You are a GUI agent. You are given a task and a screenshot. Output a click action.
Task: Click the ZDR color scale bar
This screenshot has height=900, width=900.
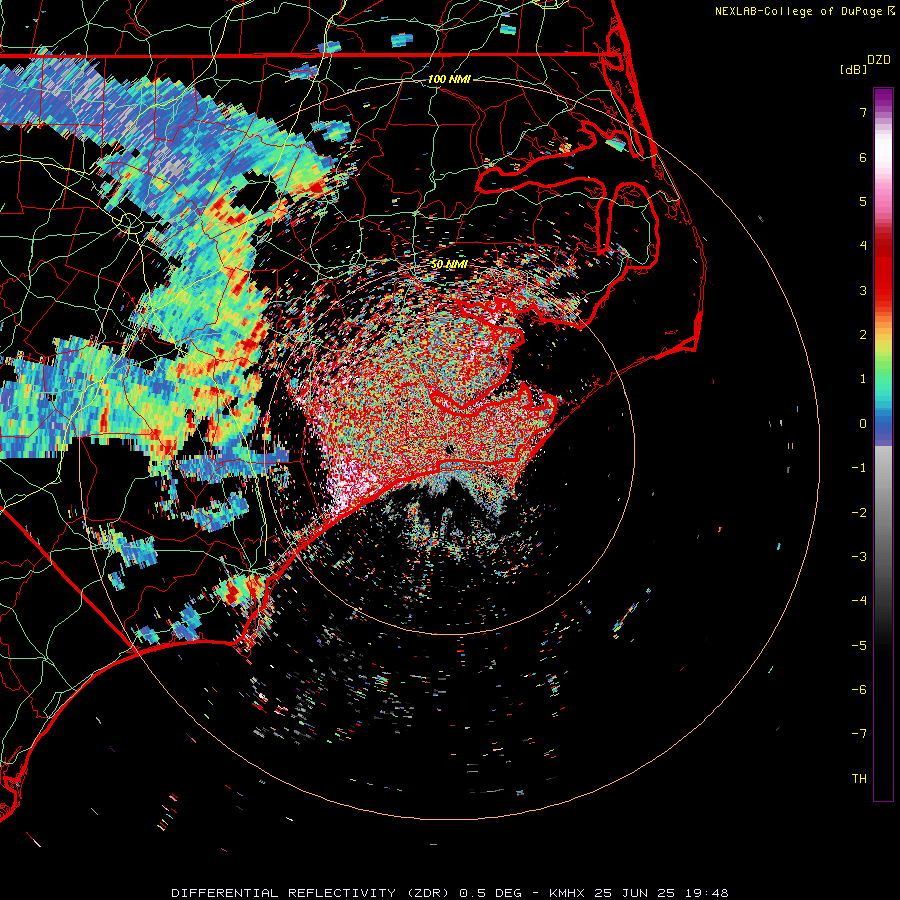[883, 444]
